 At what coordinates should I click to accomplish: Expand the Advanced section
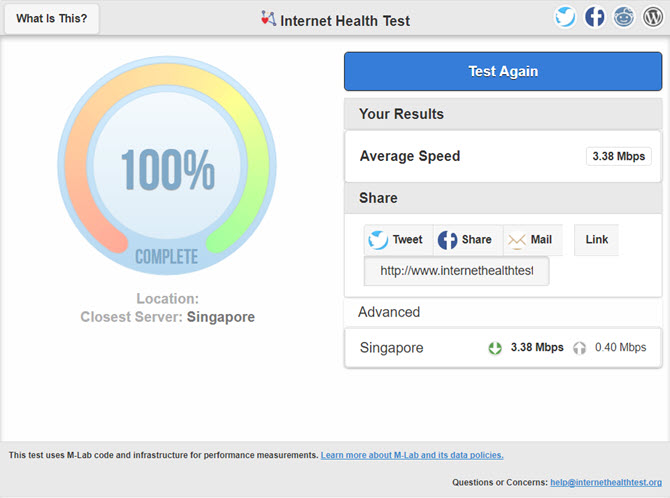click(x=503, y=312)
